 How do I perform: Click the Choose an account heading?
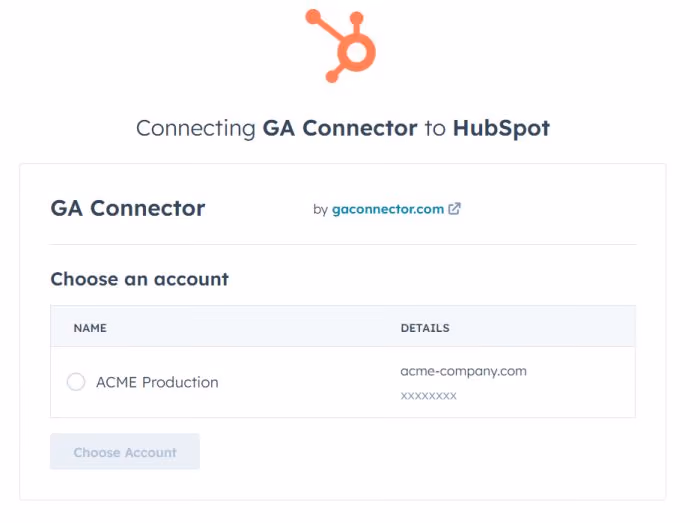(x=140, y=279)
